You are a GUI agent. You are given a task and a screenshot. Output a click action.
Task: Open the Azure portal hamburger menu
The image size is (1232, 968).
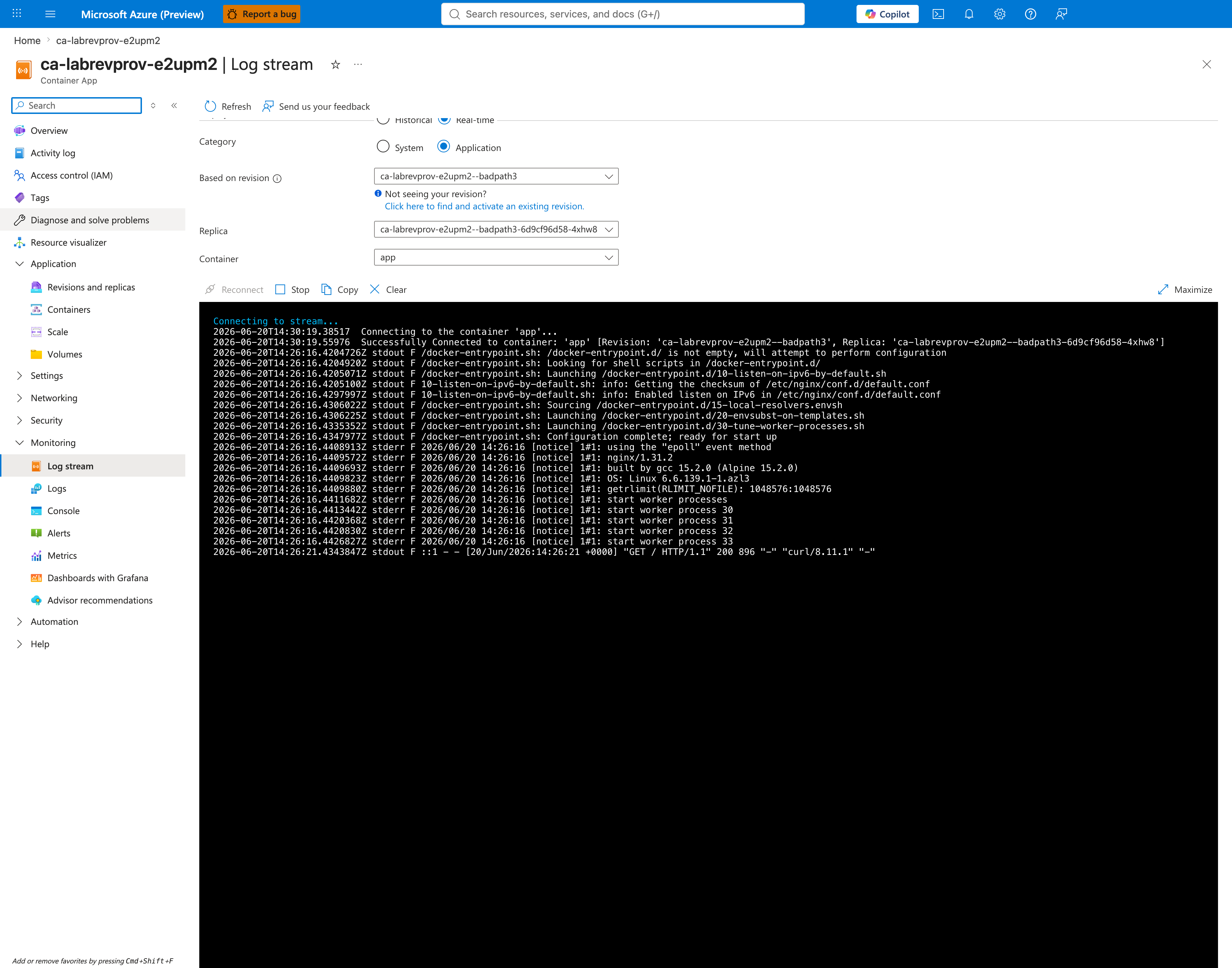point(50,14)
